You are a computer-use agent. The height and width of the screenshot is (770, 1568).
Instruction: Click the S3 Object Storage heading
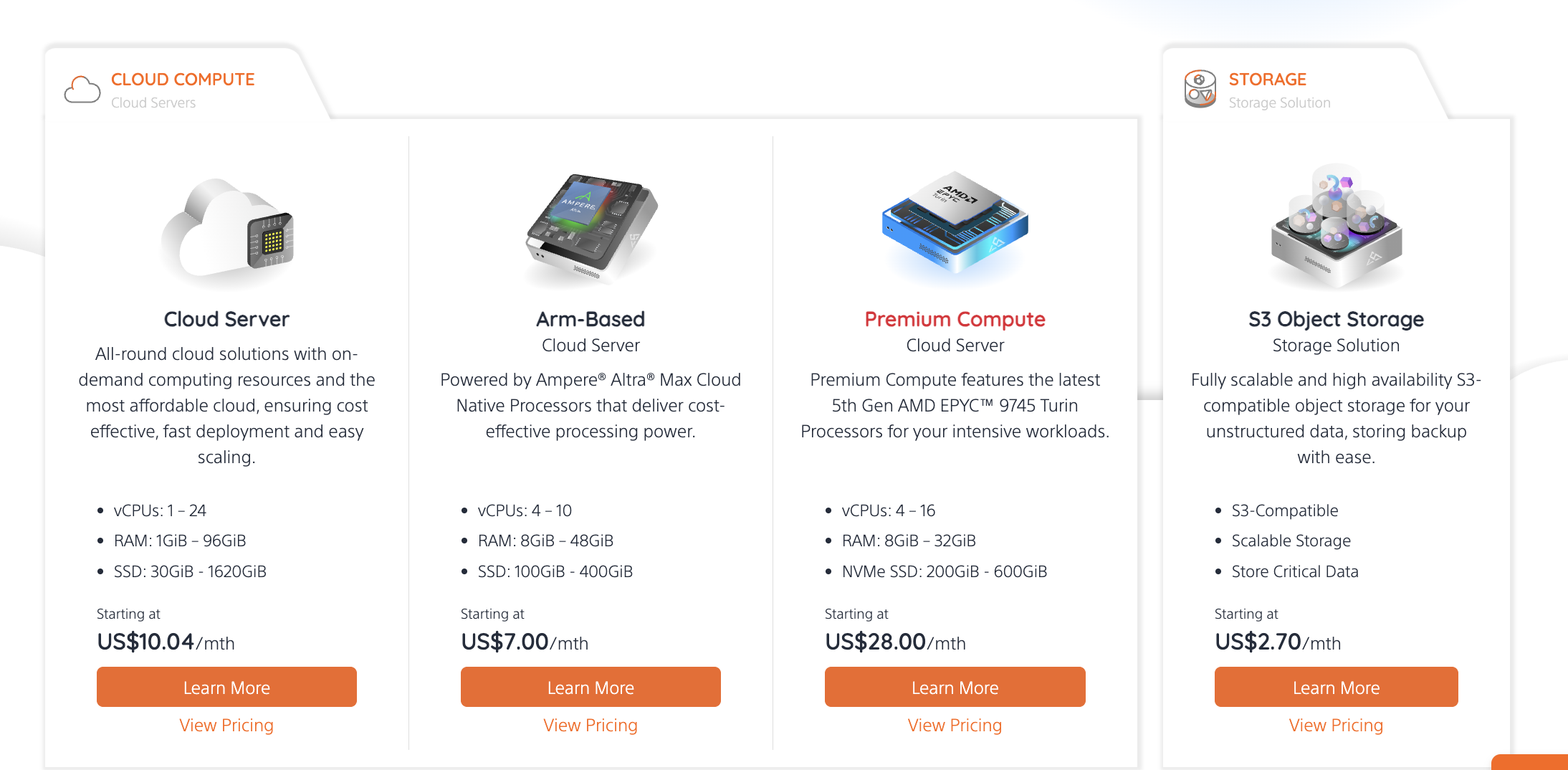(x=1336, y=319)
